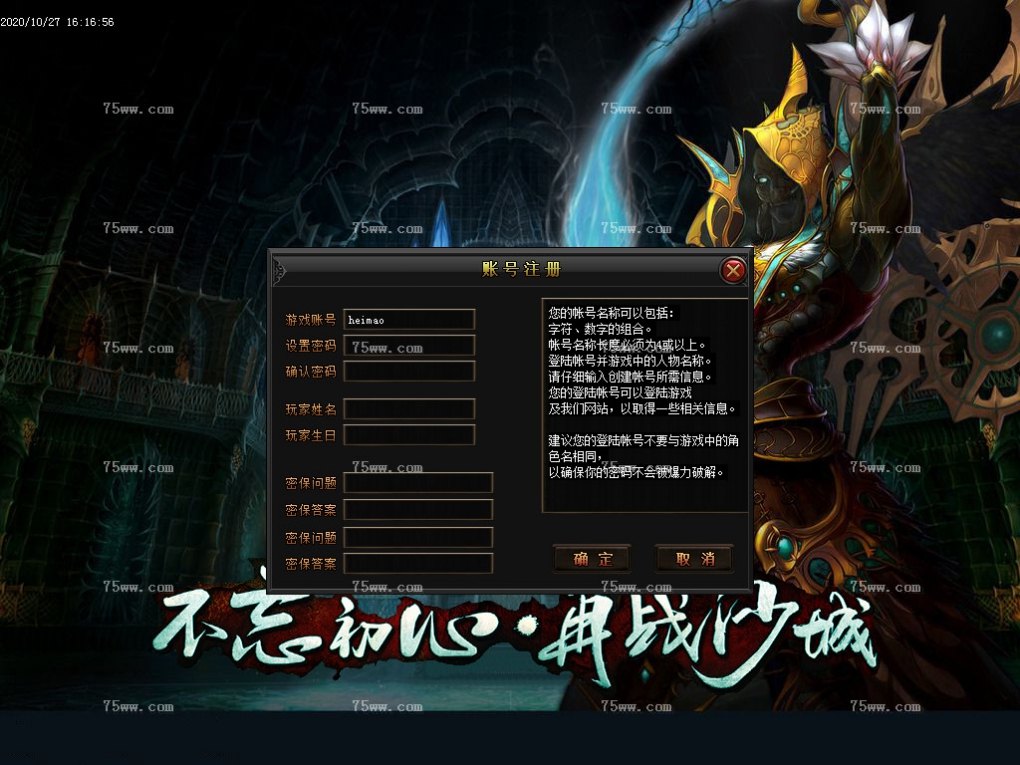Click the 游戏账号 label
Screen dimensions: 1020x765
311,319
